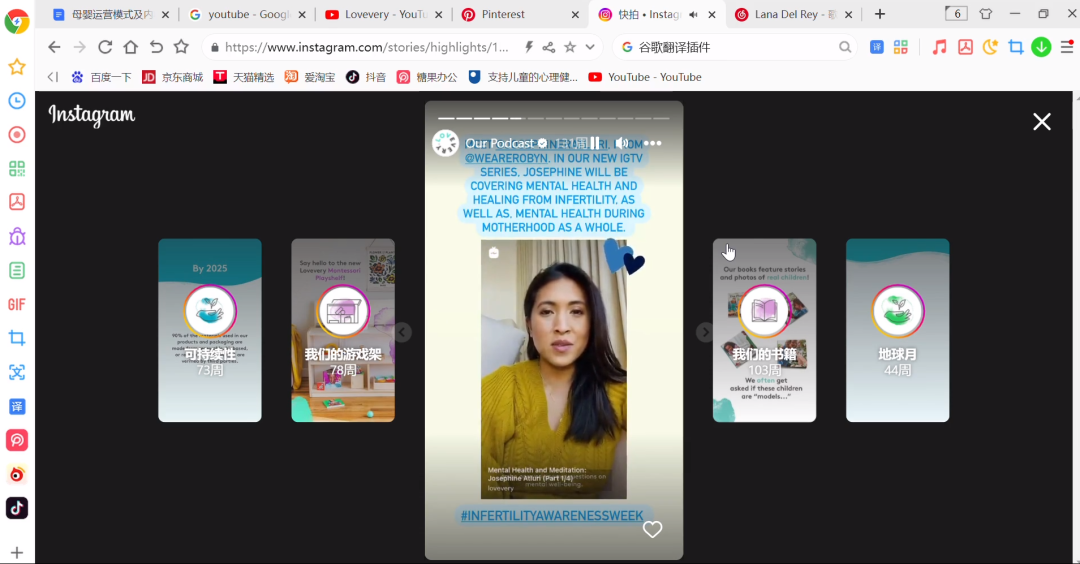The height and width of the screenshot is (564, 1080).
Task: Open the extensions grid icon
Action: pos(900,47)
